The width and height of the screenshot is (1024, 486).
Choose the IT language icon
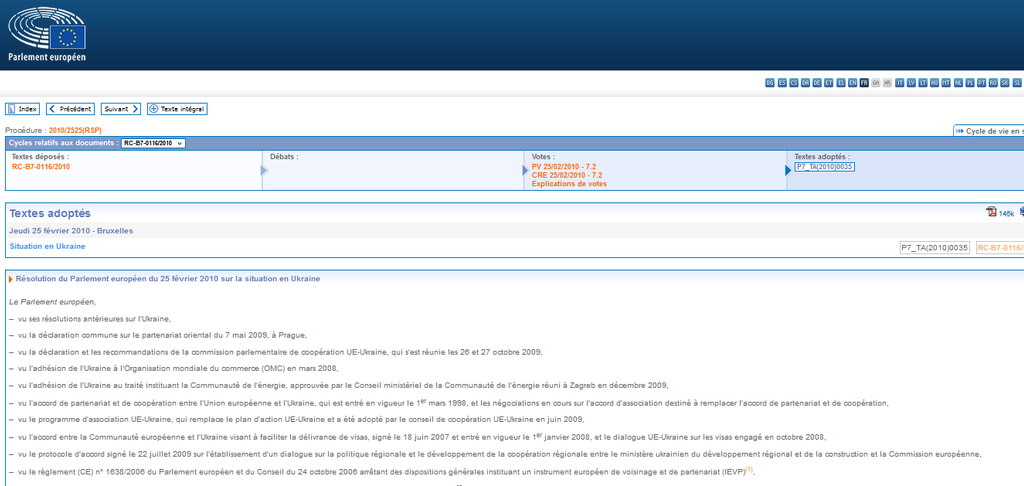pyautogui.click(x=899, y=82)
